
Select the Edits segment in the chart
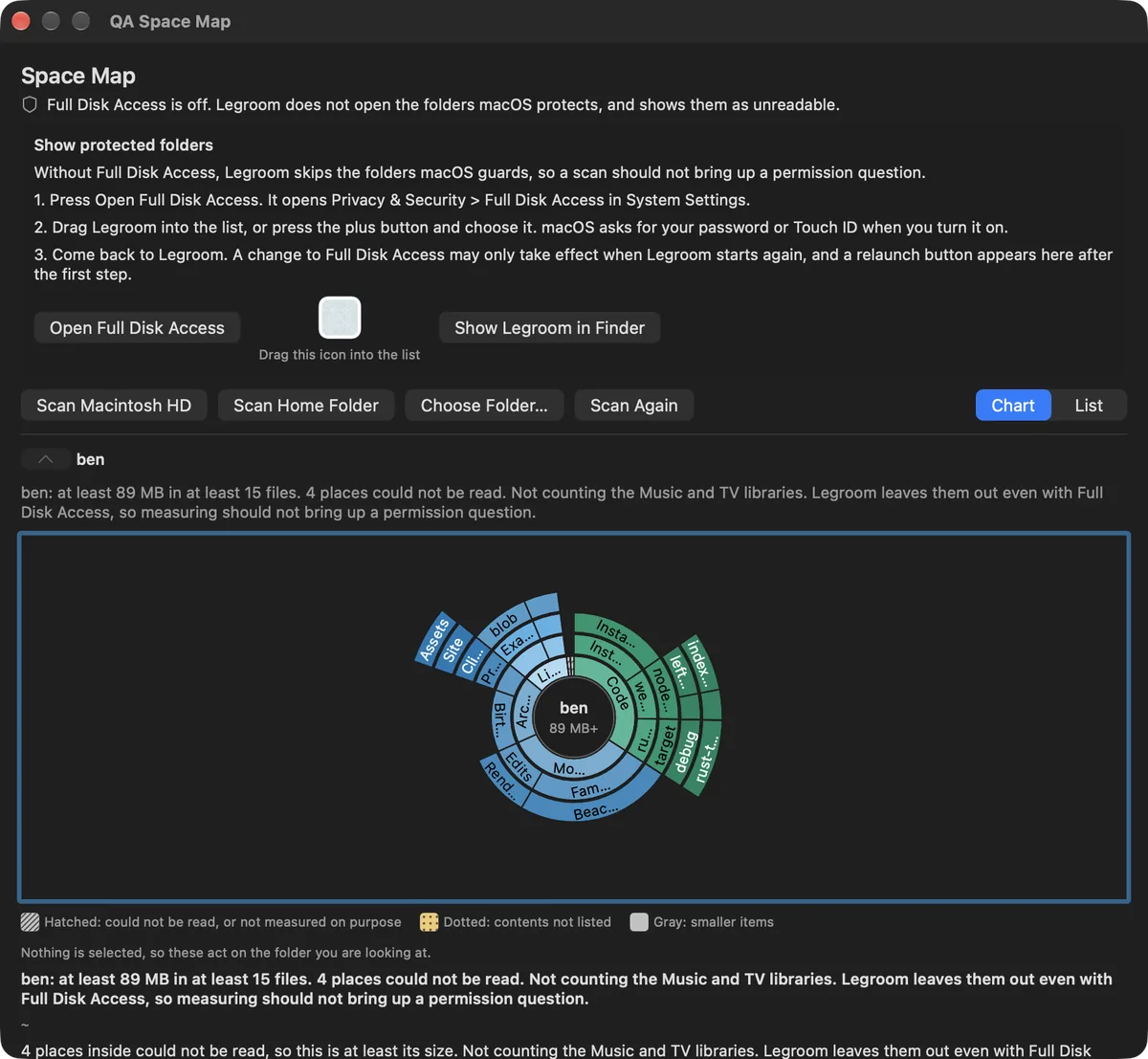[517, 767]
